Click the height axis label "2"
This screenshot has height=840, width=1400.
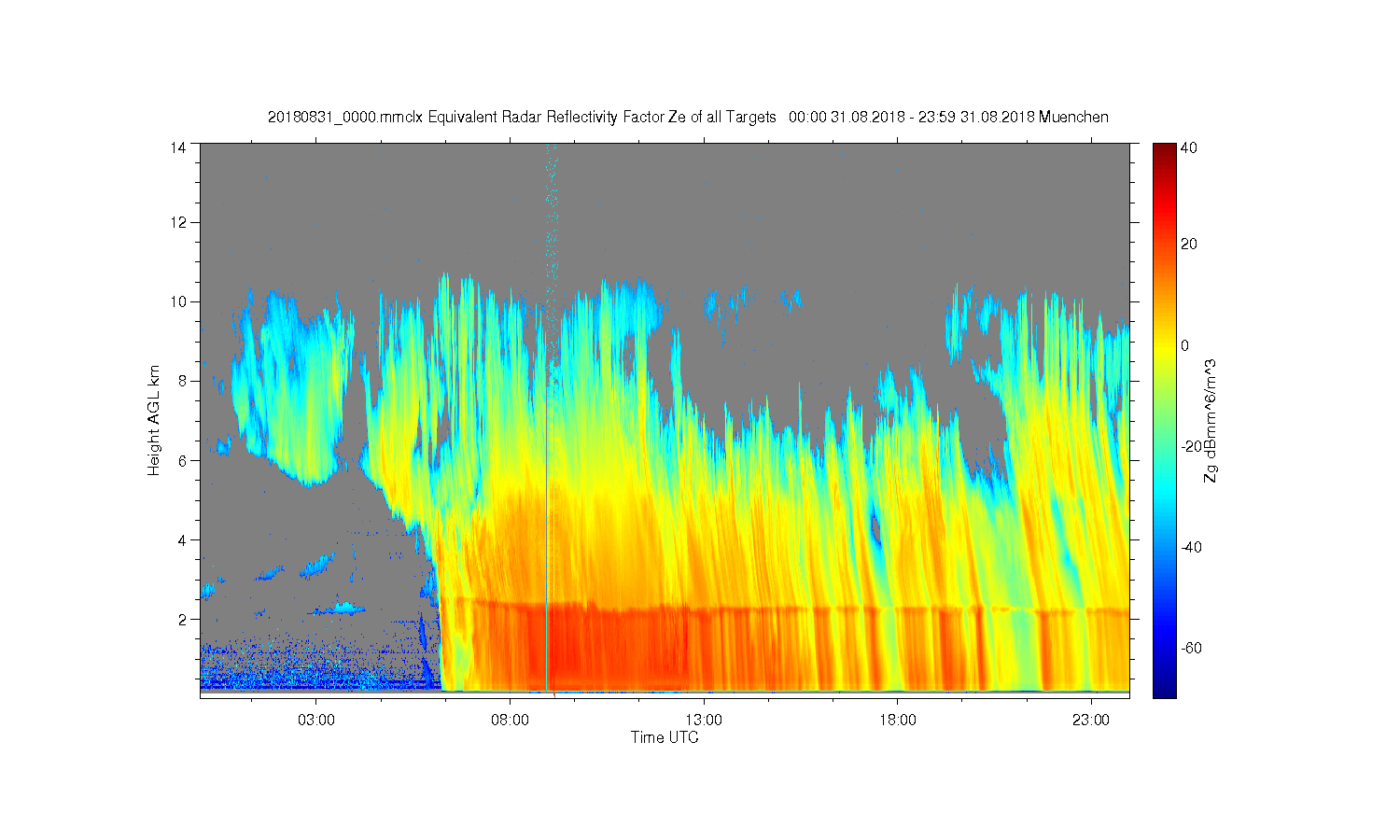(181, 619)
